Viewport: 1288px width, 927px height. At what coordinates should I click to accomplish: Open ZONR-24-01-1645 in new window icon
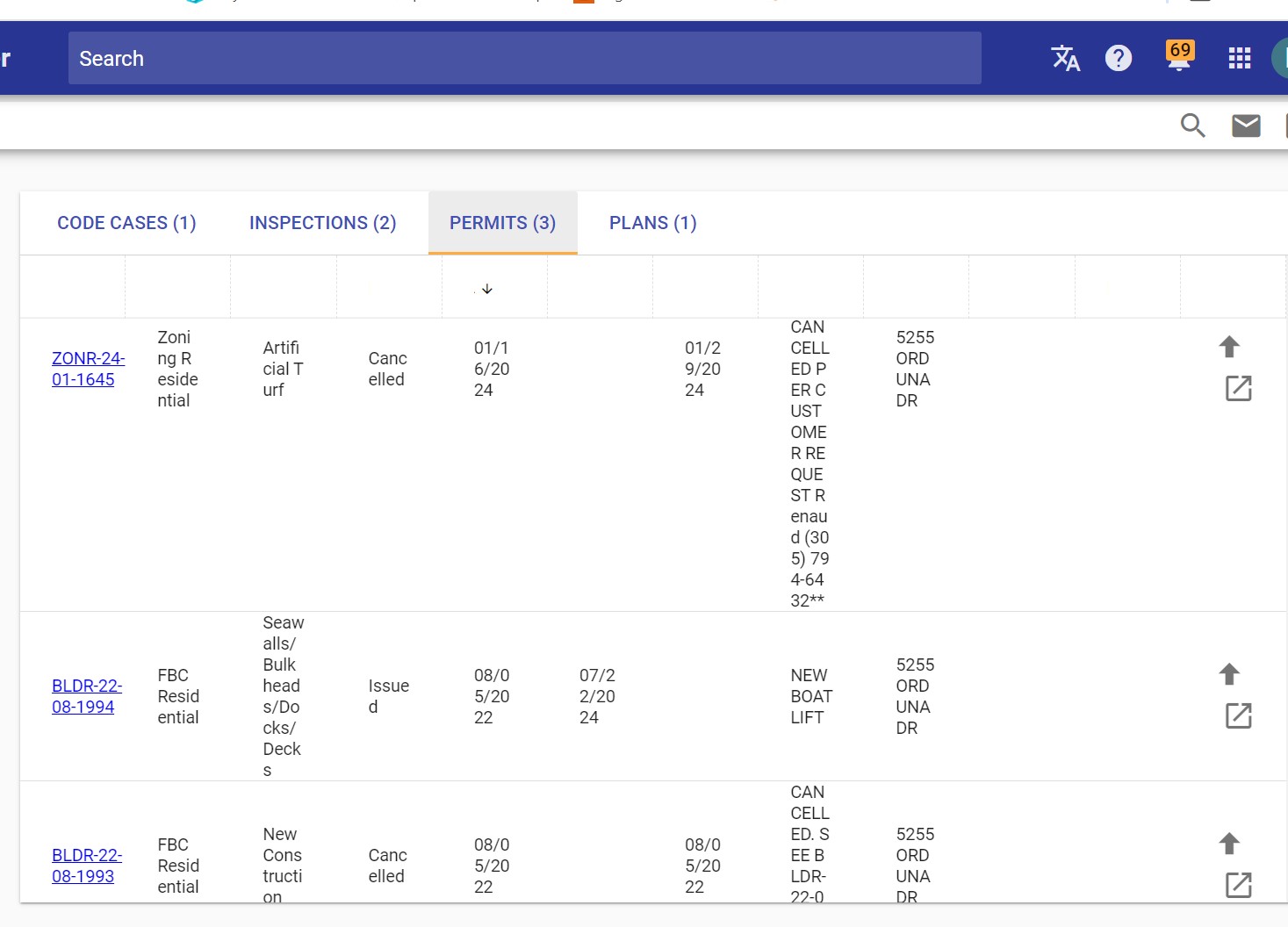1238,388
